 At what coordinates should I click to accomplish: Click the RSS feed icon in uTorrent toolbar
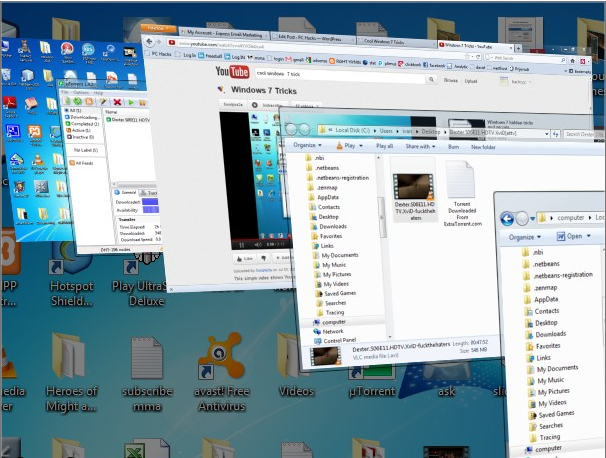(89, 101)
